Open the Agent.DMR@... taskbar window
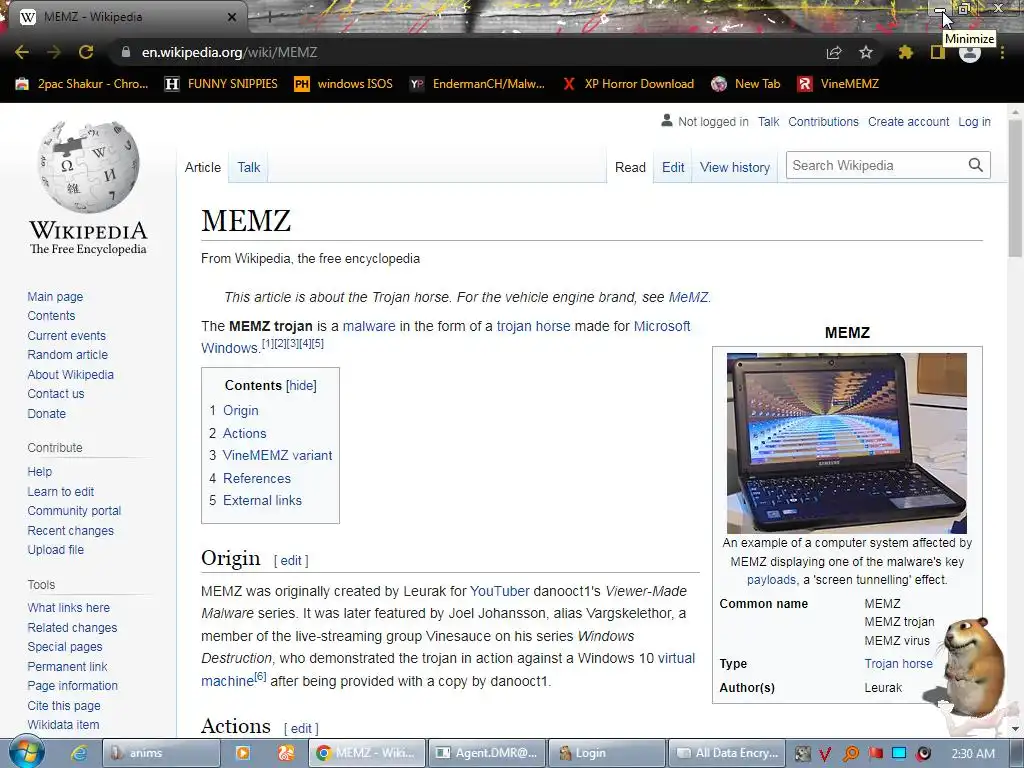Image resolution: width=1024 pixels, height=768 pixels. (x=486, y=753)
